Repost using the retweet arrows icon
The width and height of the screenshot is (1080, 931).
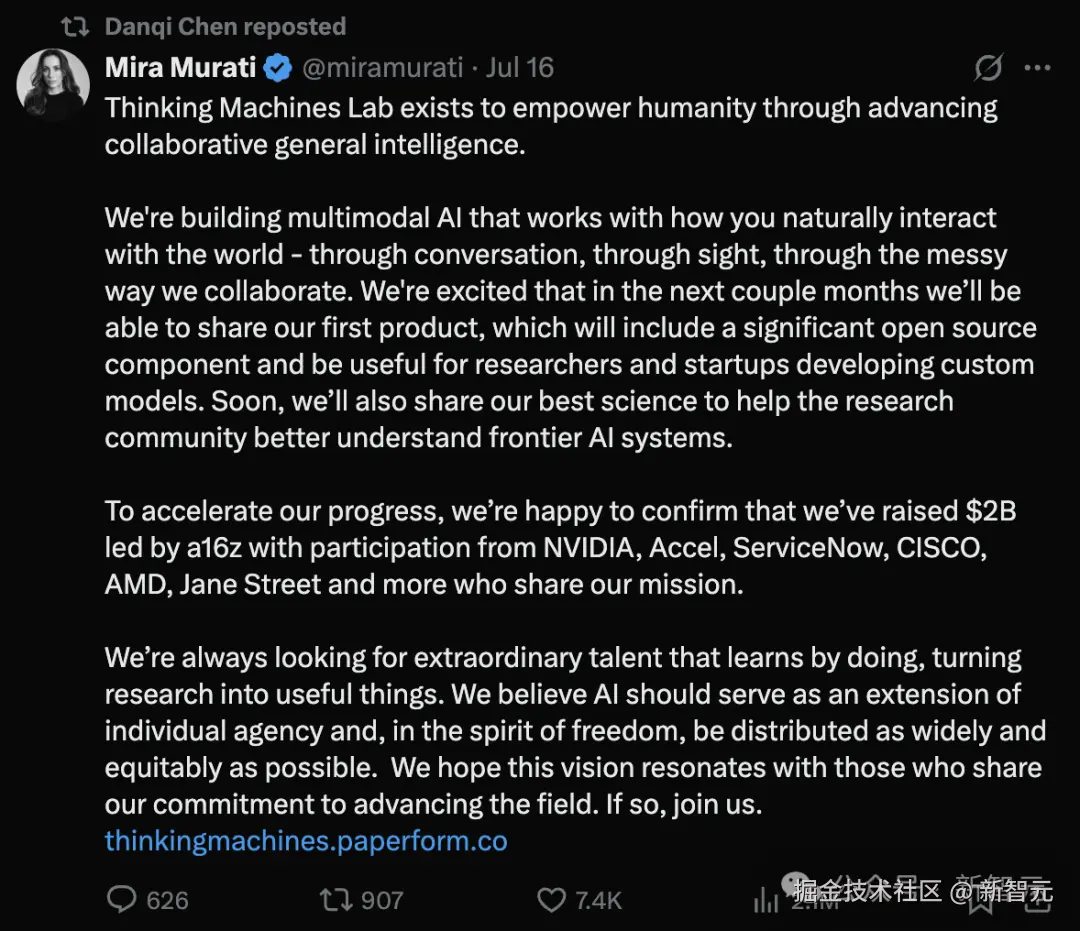point(336,899)
